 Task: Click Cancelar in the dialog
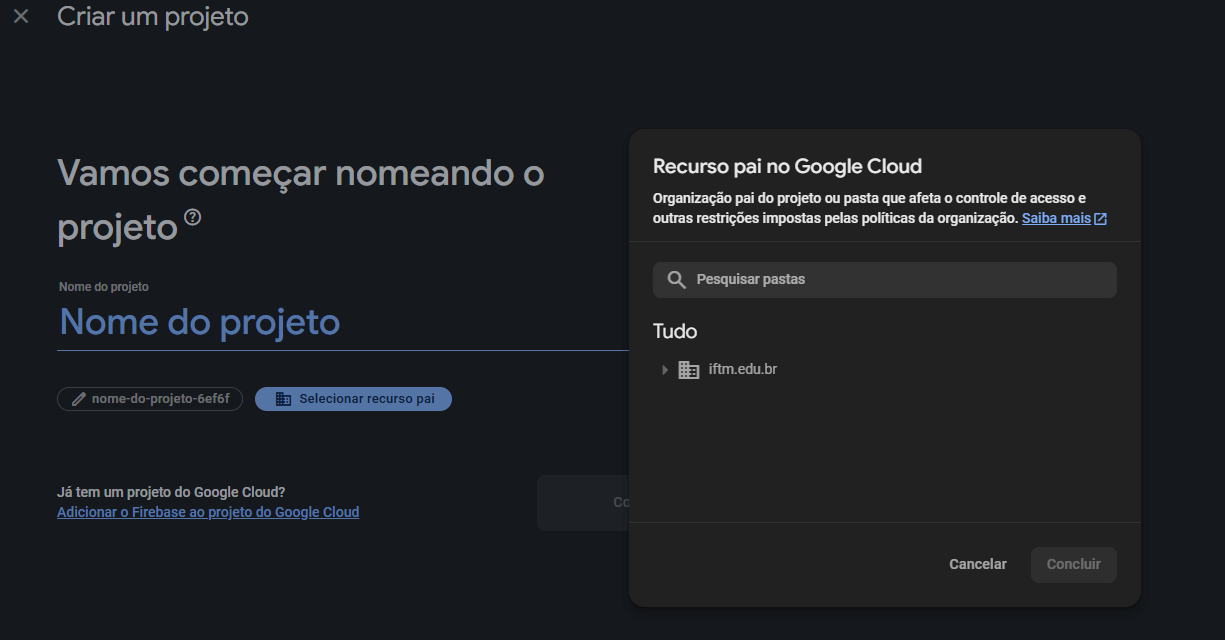click(978, 564)
